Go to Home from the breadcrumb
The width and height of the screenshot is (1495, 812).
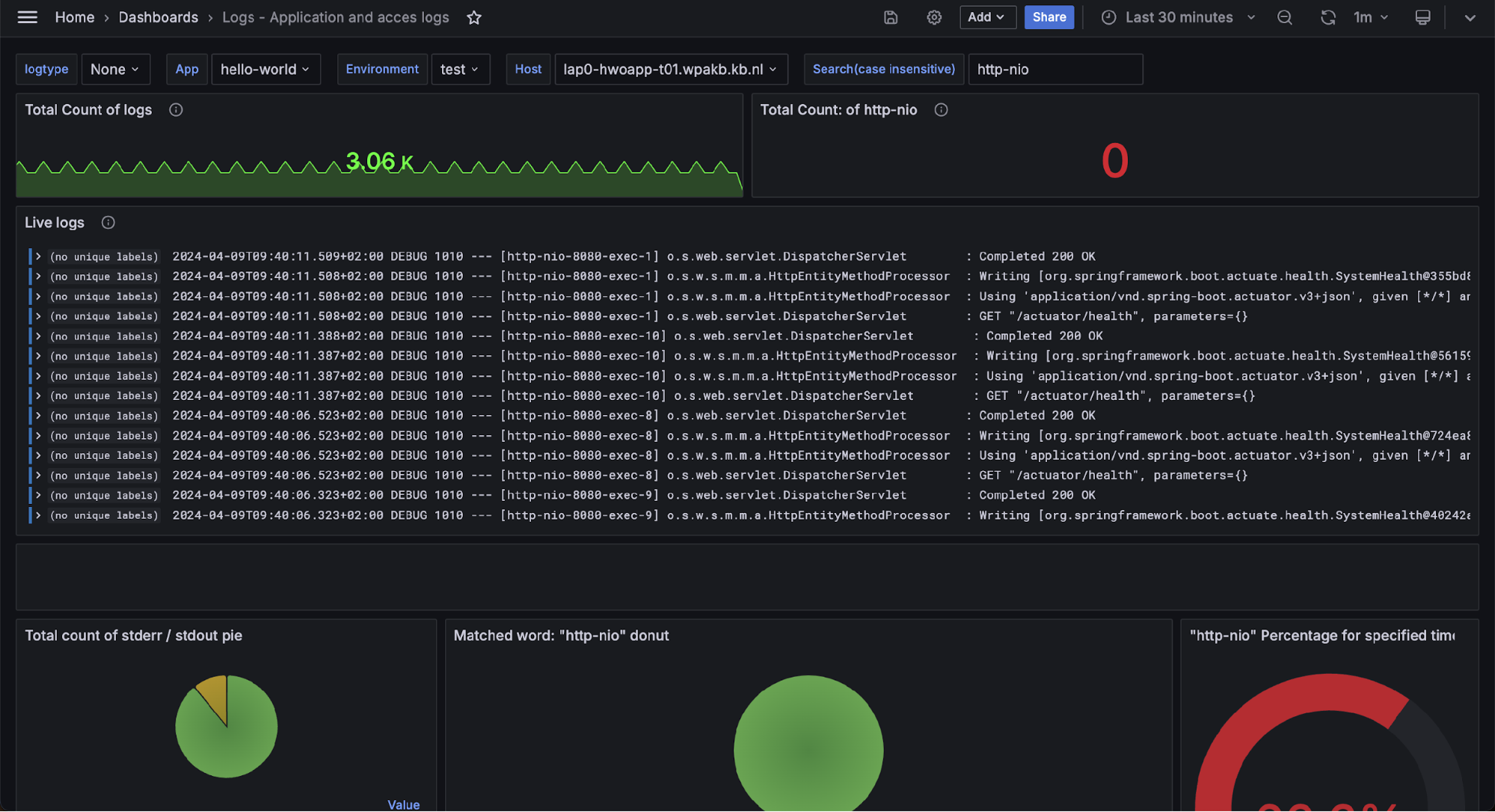coord(75,17)
